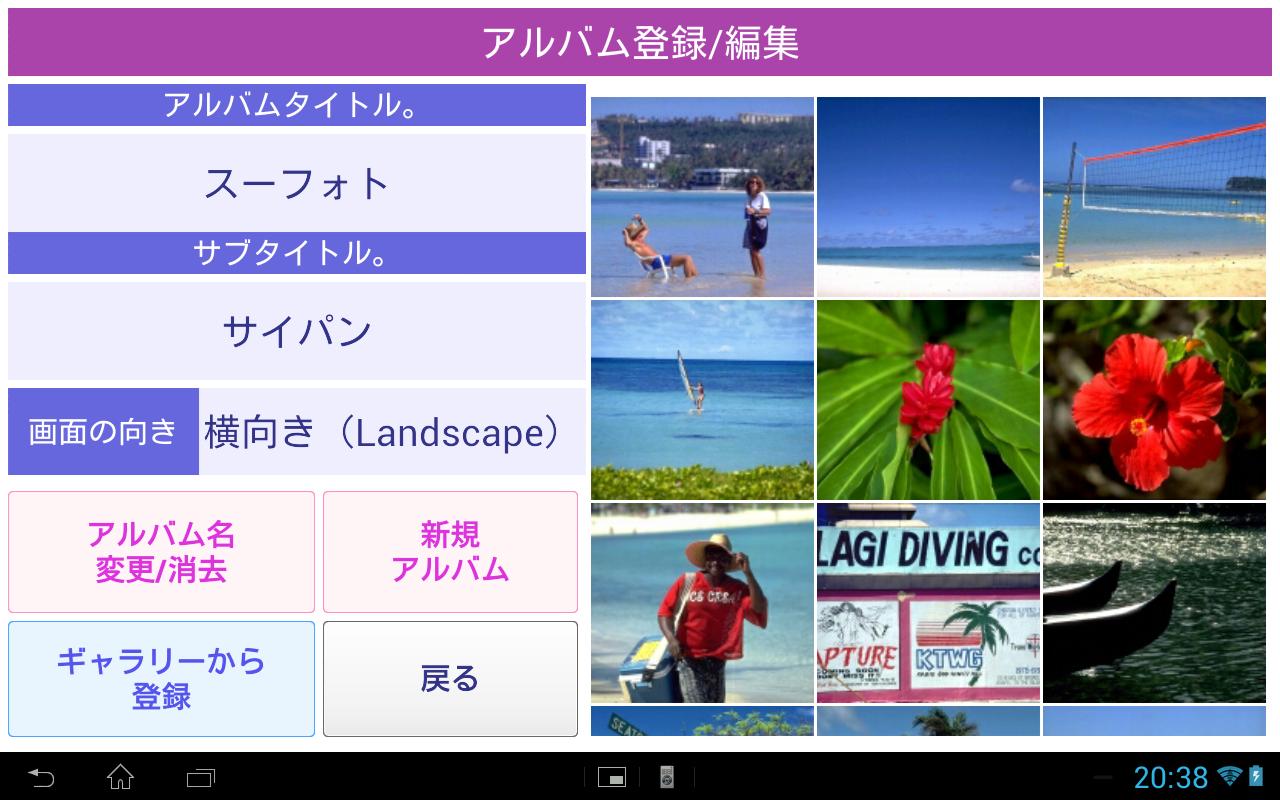Screen dimensions: 1280x800
Task: Select the red hibiscus photo
Action: (x=1154, y=400)
